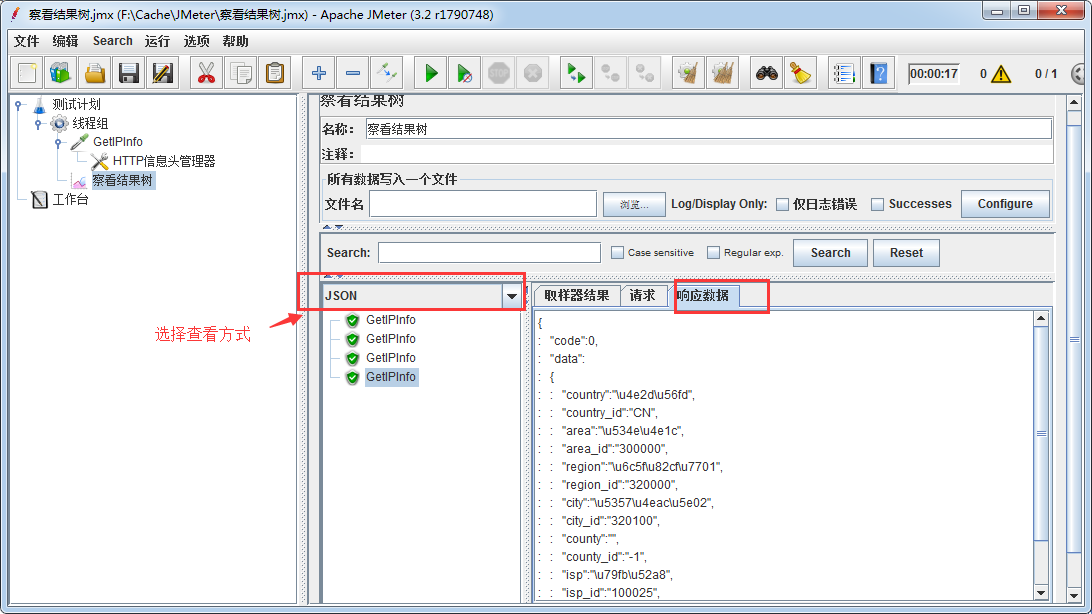This screenshot has height=614, width=1092.
Task: Click the 名称 input field
Action: click(708, 129)
